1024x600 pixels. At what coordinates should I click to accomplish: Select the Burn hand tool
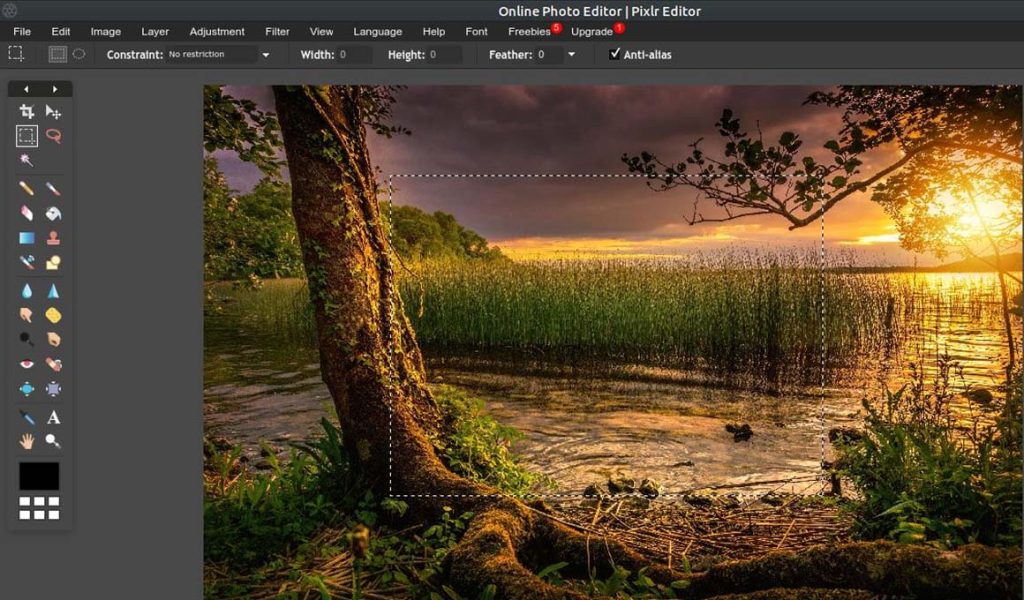pos(54,339)
